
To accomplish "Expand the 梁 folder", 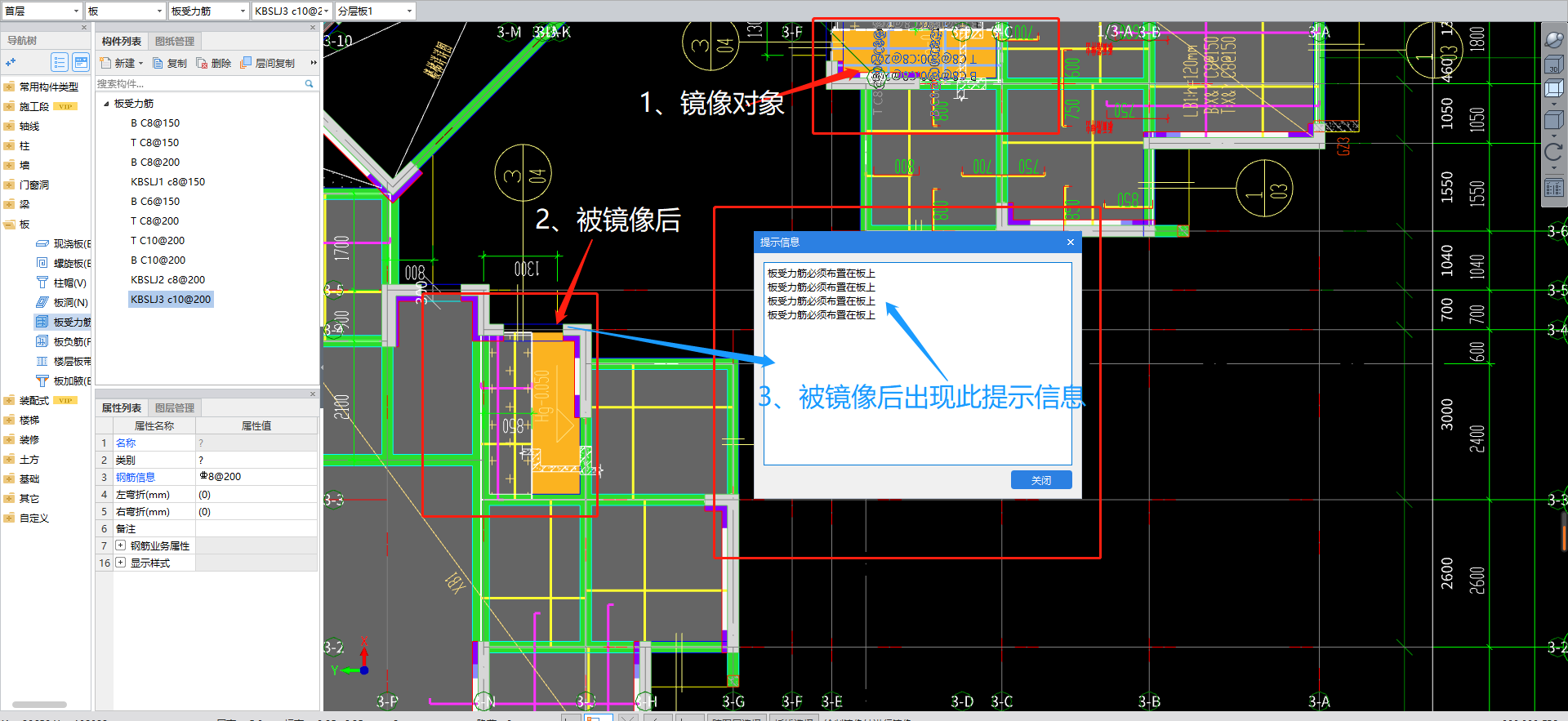I will click(9, 204).
